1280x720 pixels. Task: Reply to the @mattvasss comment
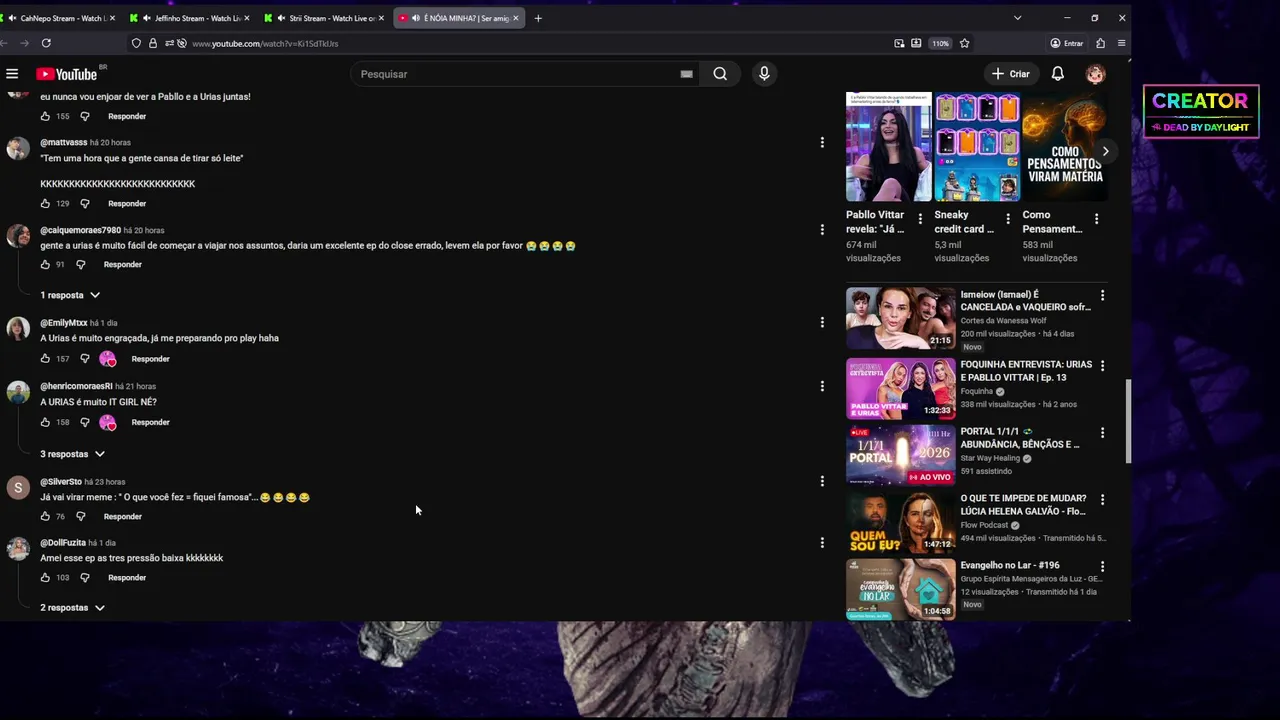coord(127,204)
